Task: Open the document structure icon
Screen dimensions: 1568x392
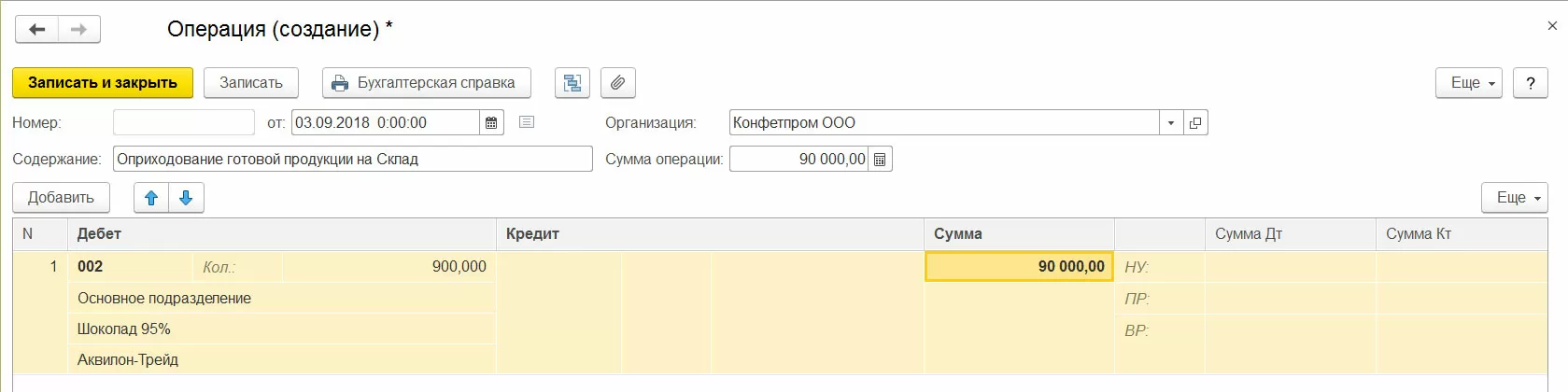Action: pos(572,83)
